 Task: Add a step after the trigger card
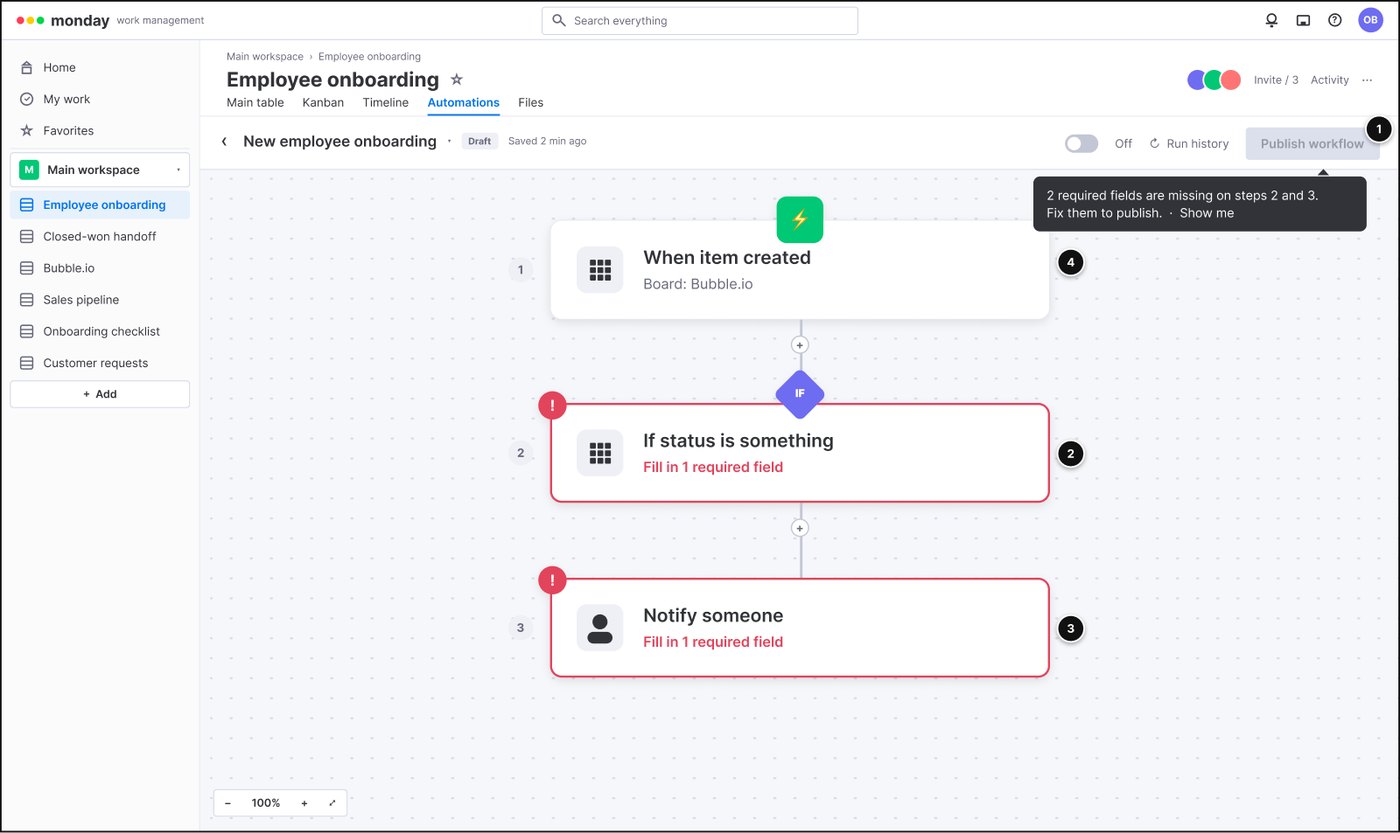(799, 344)
